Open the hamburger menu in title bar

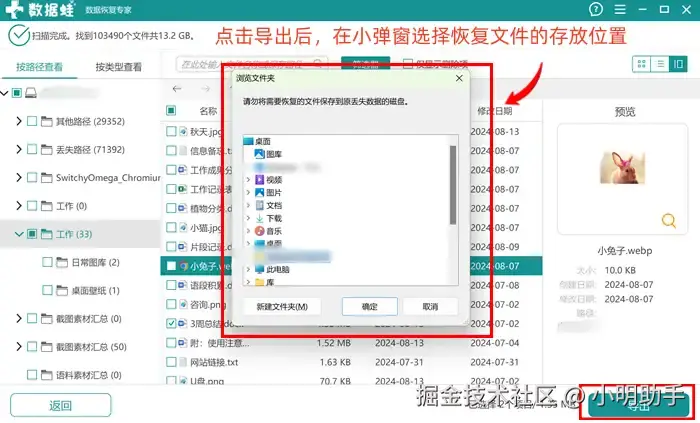tap(620, 9)
